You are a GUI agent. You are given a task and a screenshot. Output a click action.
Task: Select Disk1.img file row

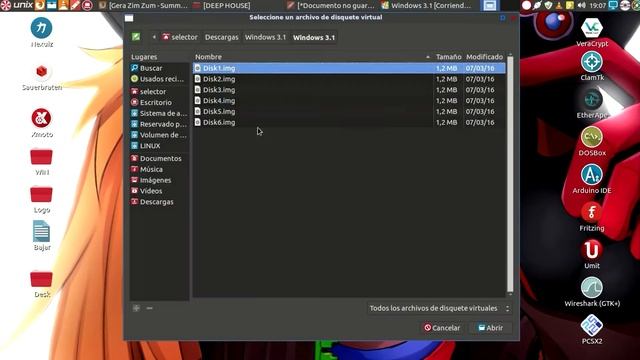[349, 68]
